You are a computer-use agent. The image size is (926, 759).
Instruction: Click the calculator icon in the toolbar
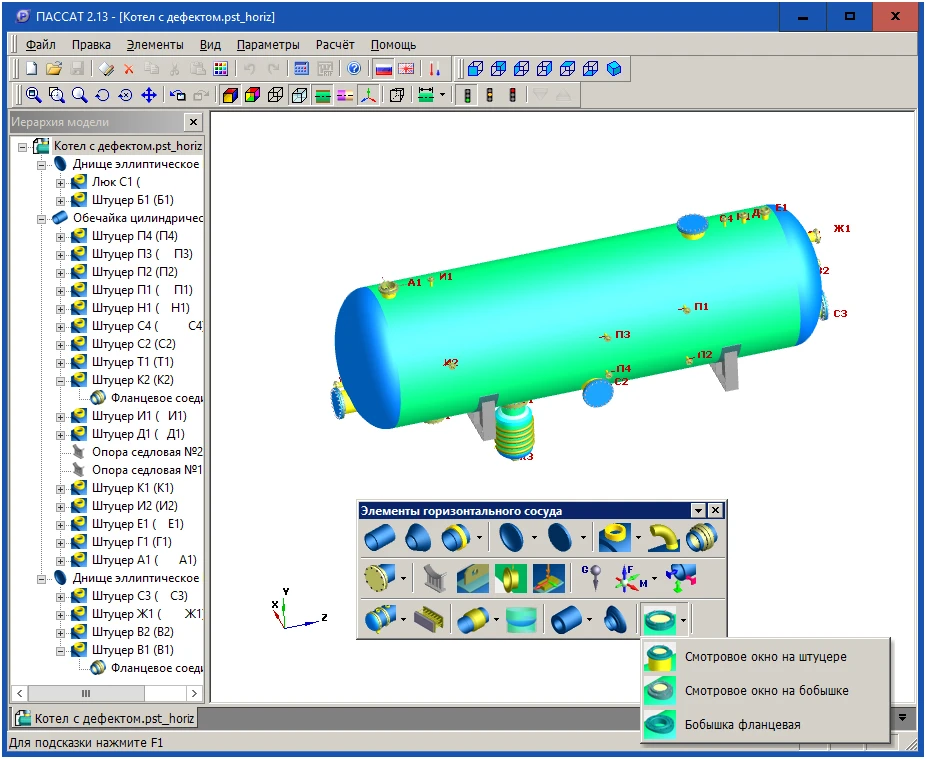[x=301, y=69]
